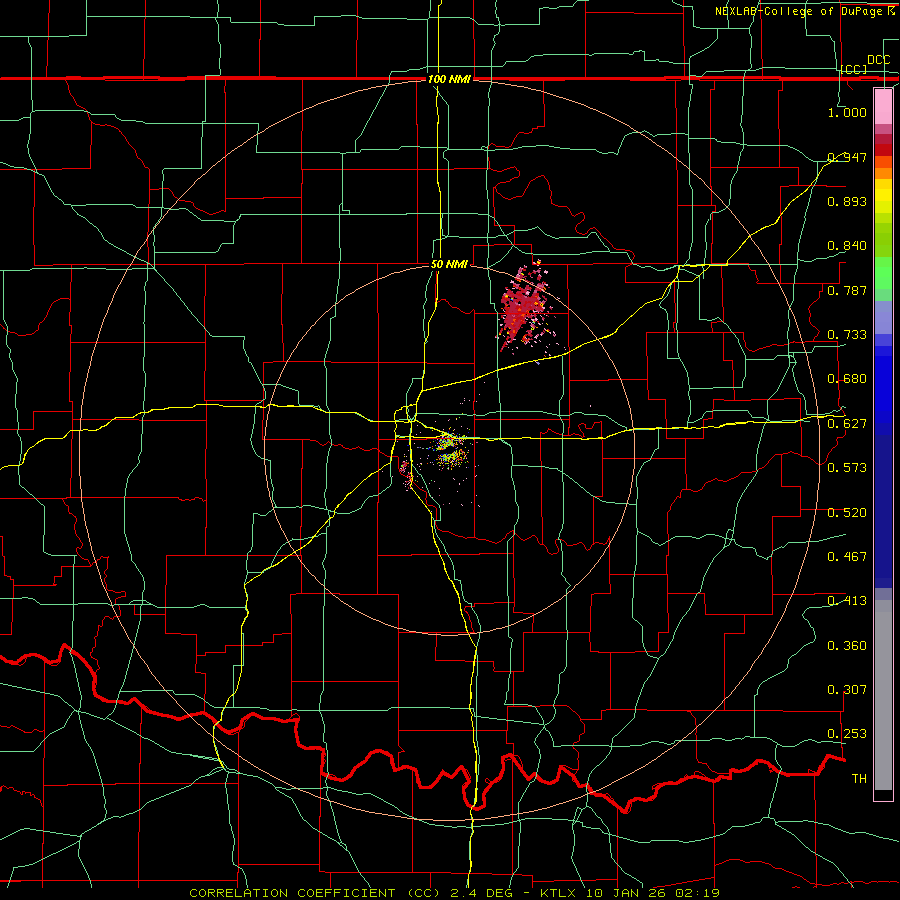
Task: Click the 0.520 scale value
Action: tap(847, 513)
